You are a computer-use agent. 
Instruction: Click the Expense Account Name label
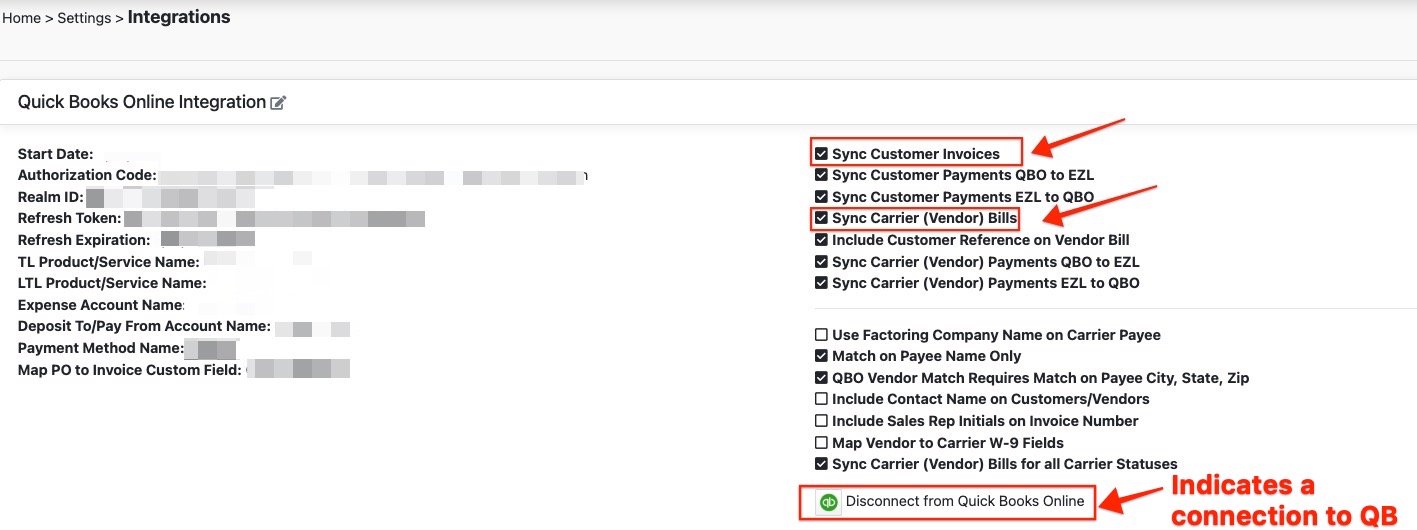(x=101, y=305)
